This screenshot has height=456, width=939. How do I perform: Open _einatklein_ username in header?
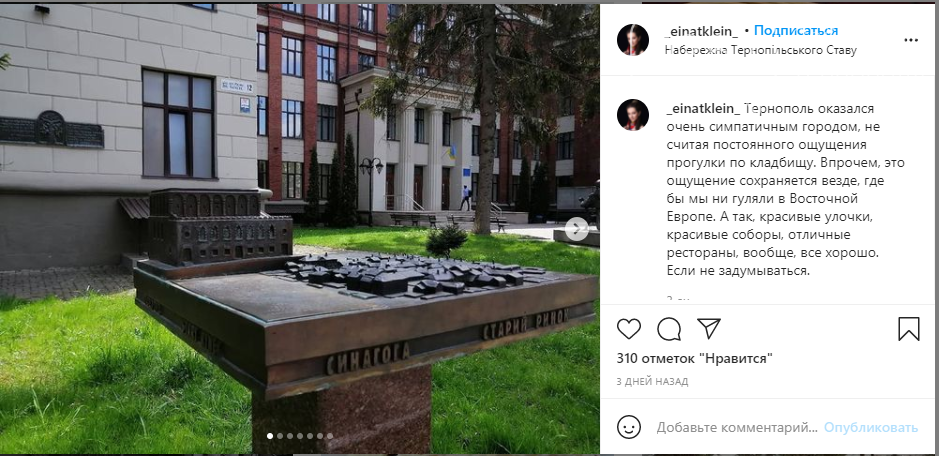pyautogui.click(x=701, y=31)
